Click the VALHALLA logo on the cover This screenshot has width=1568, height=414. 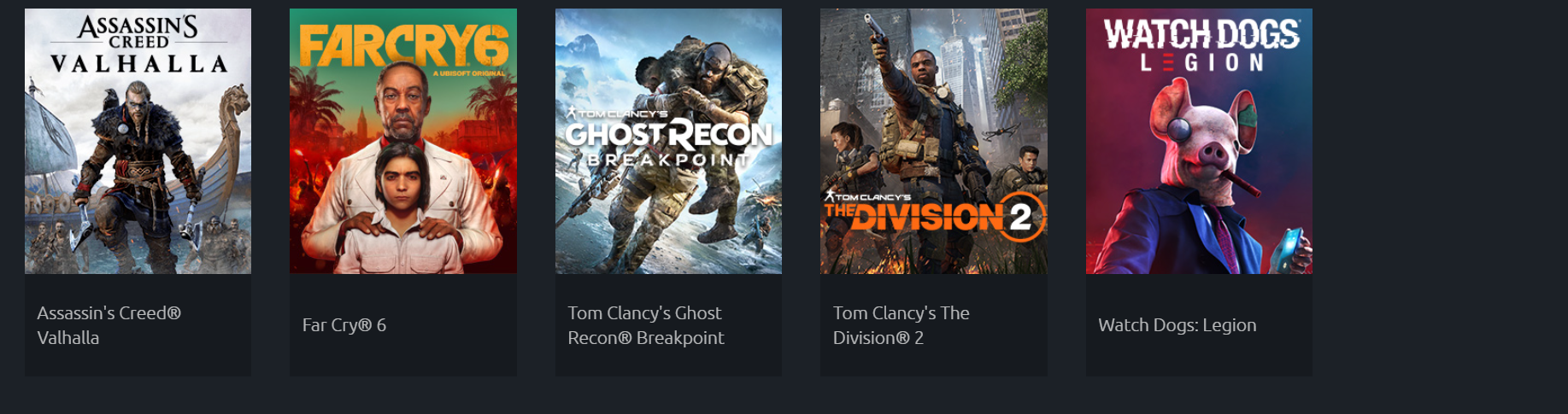(138, 64)
